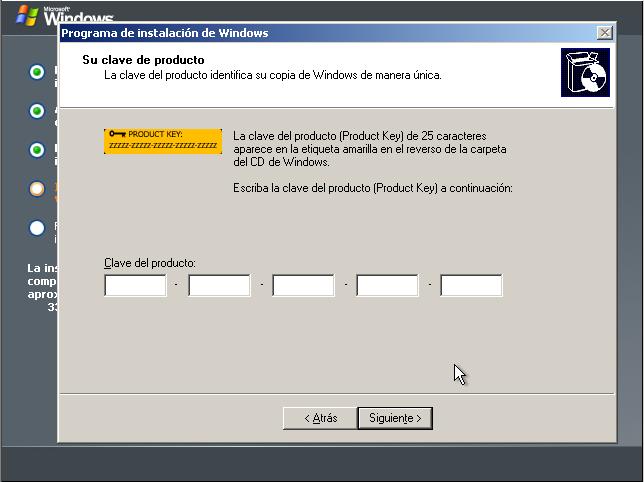Click the 'Su clave de producto' heading
The width and height of the screenshot is (644, 482).
[143, 60]
